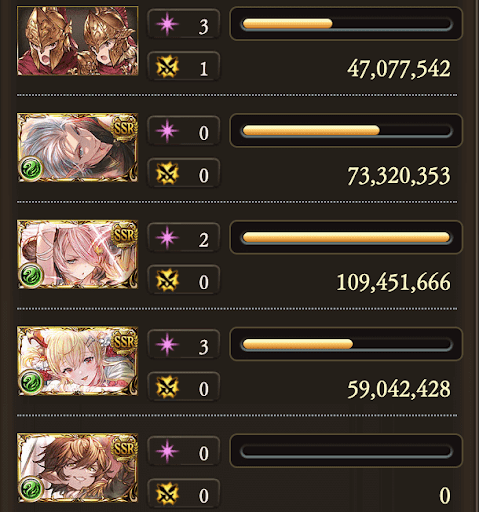Click crossed-swords badge icon showing 1
Viewport: 479px width, 512px height.
167,67
